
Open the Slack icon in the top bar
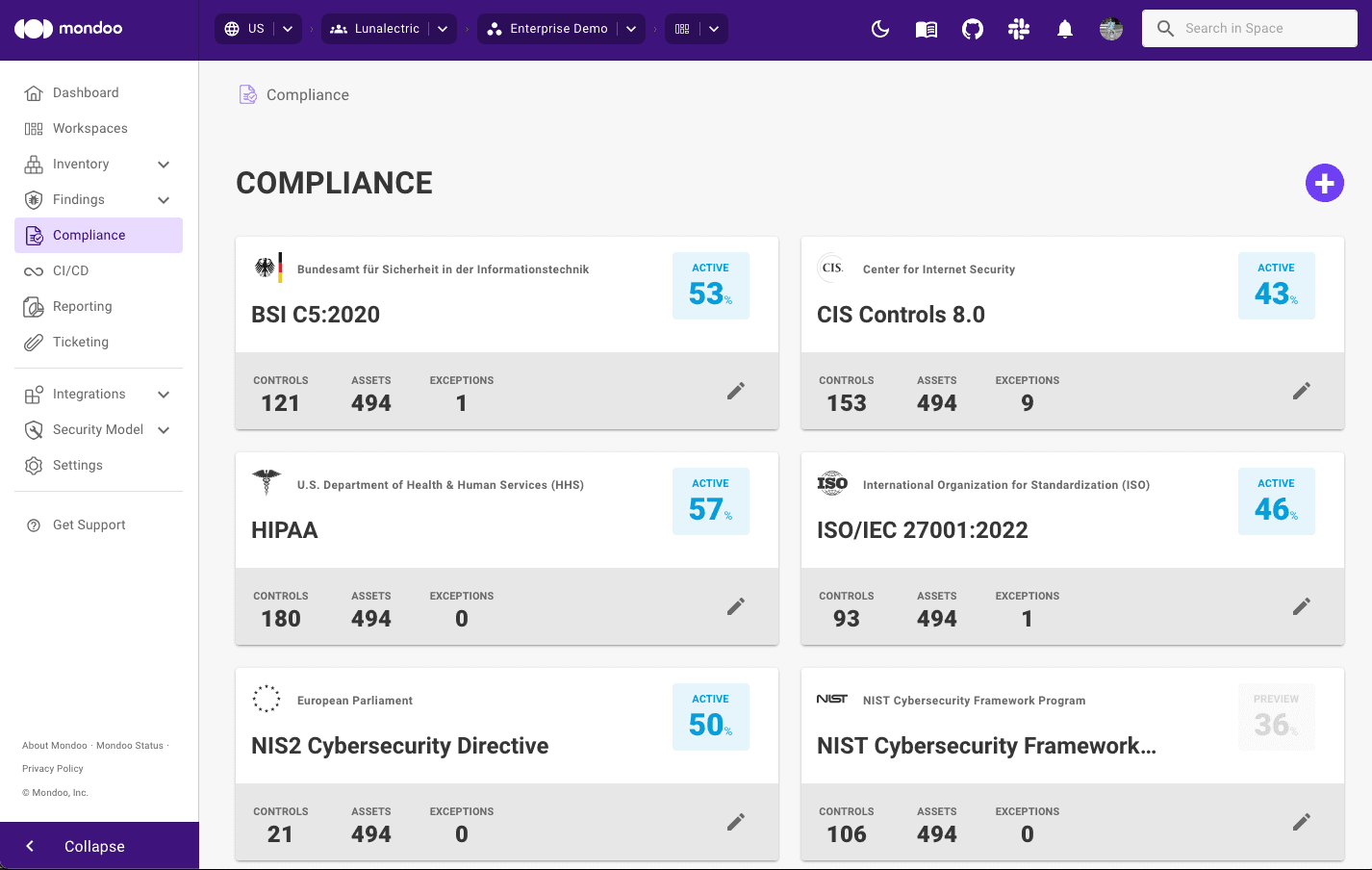pos(1018,28)
